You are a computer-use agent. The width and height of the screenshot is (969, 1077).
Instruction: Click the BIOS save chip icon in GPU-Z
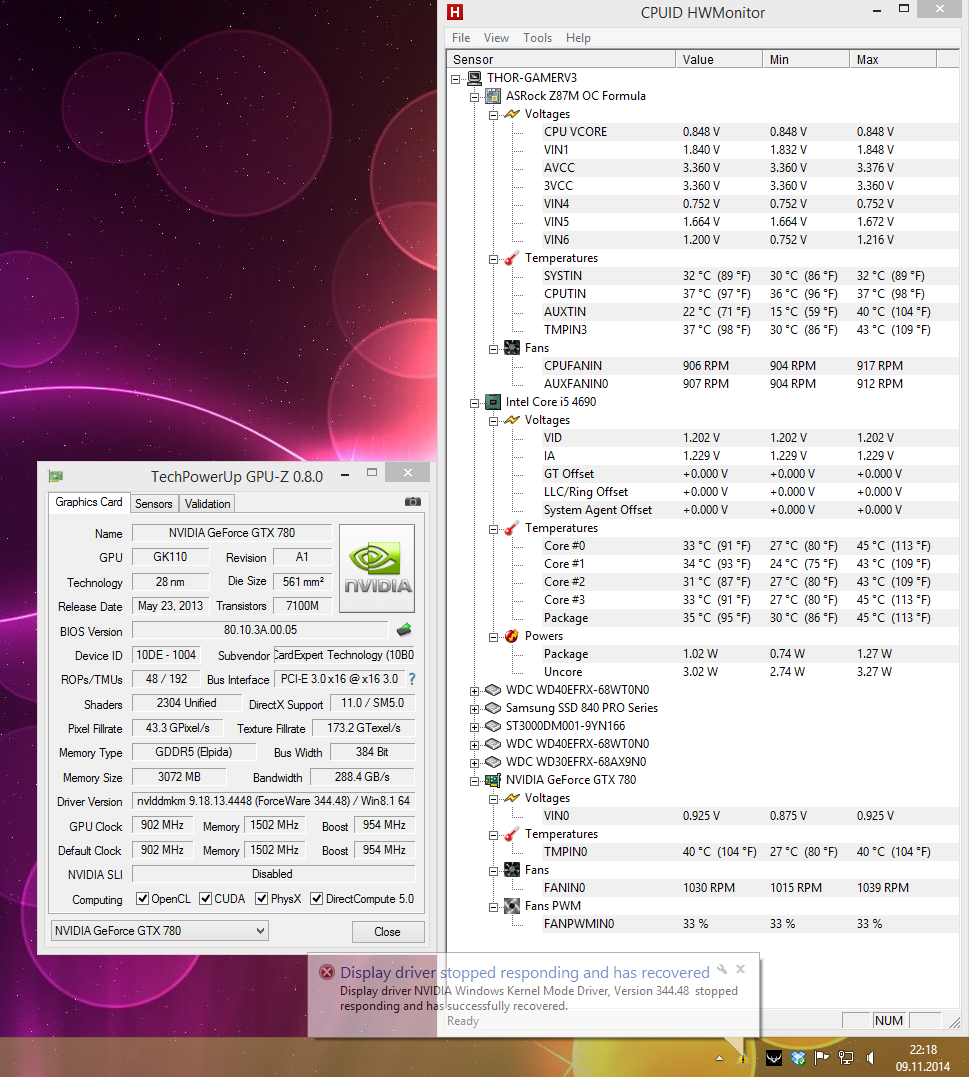404,629
